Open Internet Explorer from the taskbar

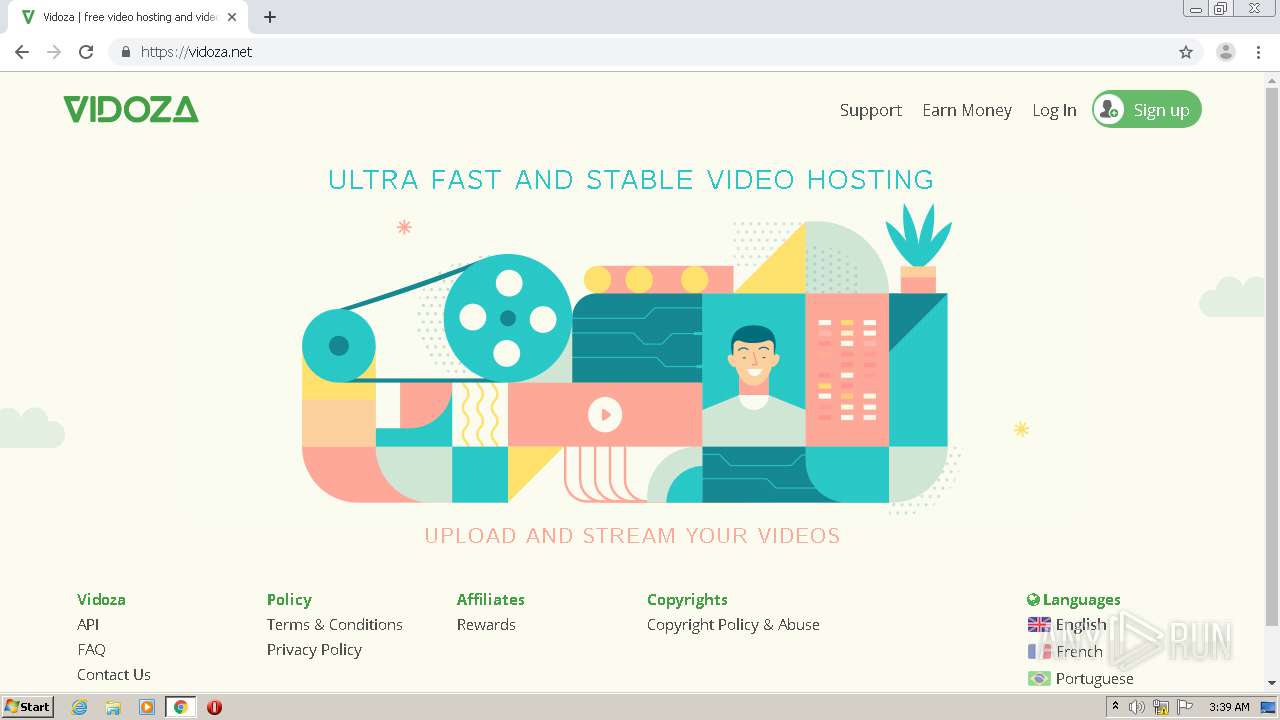79,707
